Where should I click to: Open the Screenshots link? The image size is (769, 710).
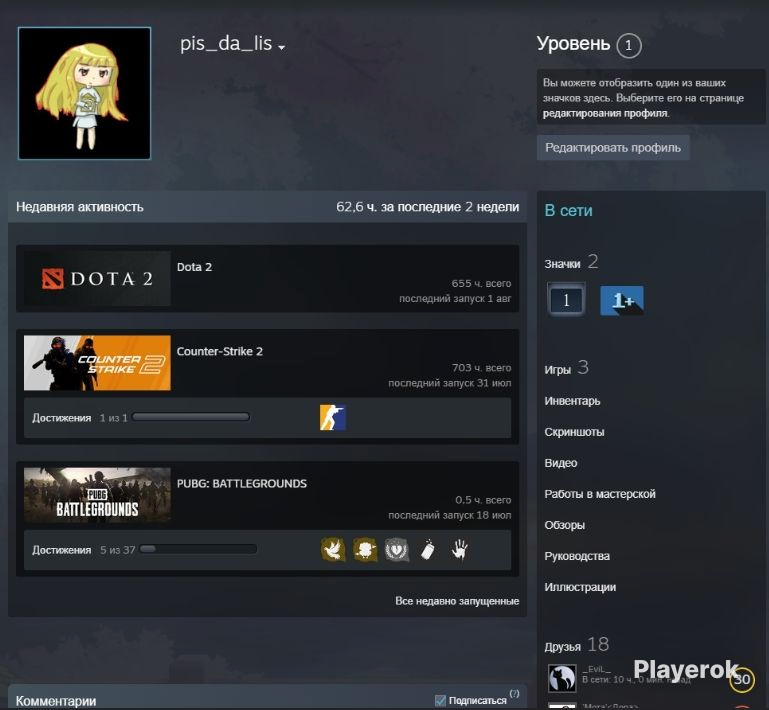click(x=574, y=432)
